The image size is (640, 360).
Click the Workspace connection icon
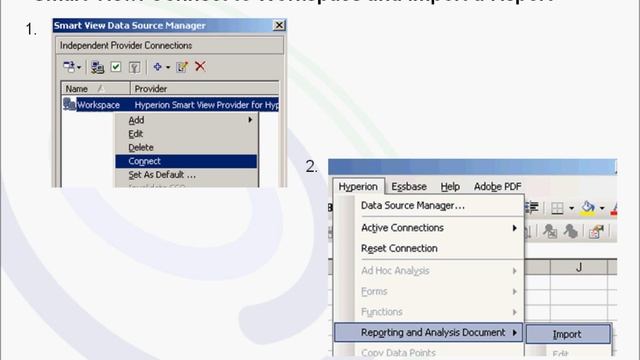[x=69, y=104]
